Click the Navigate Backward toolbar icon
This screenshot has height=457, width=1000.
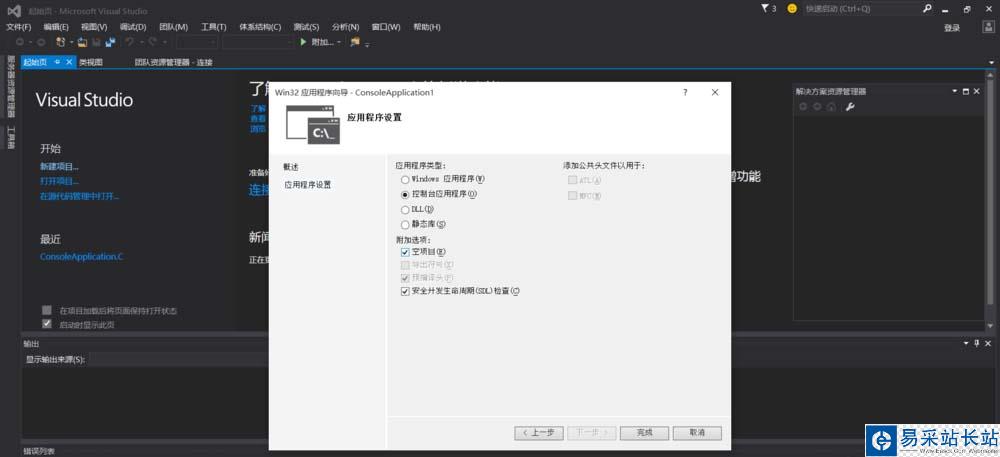click(x=20, y=42)
